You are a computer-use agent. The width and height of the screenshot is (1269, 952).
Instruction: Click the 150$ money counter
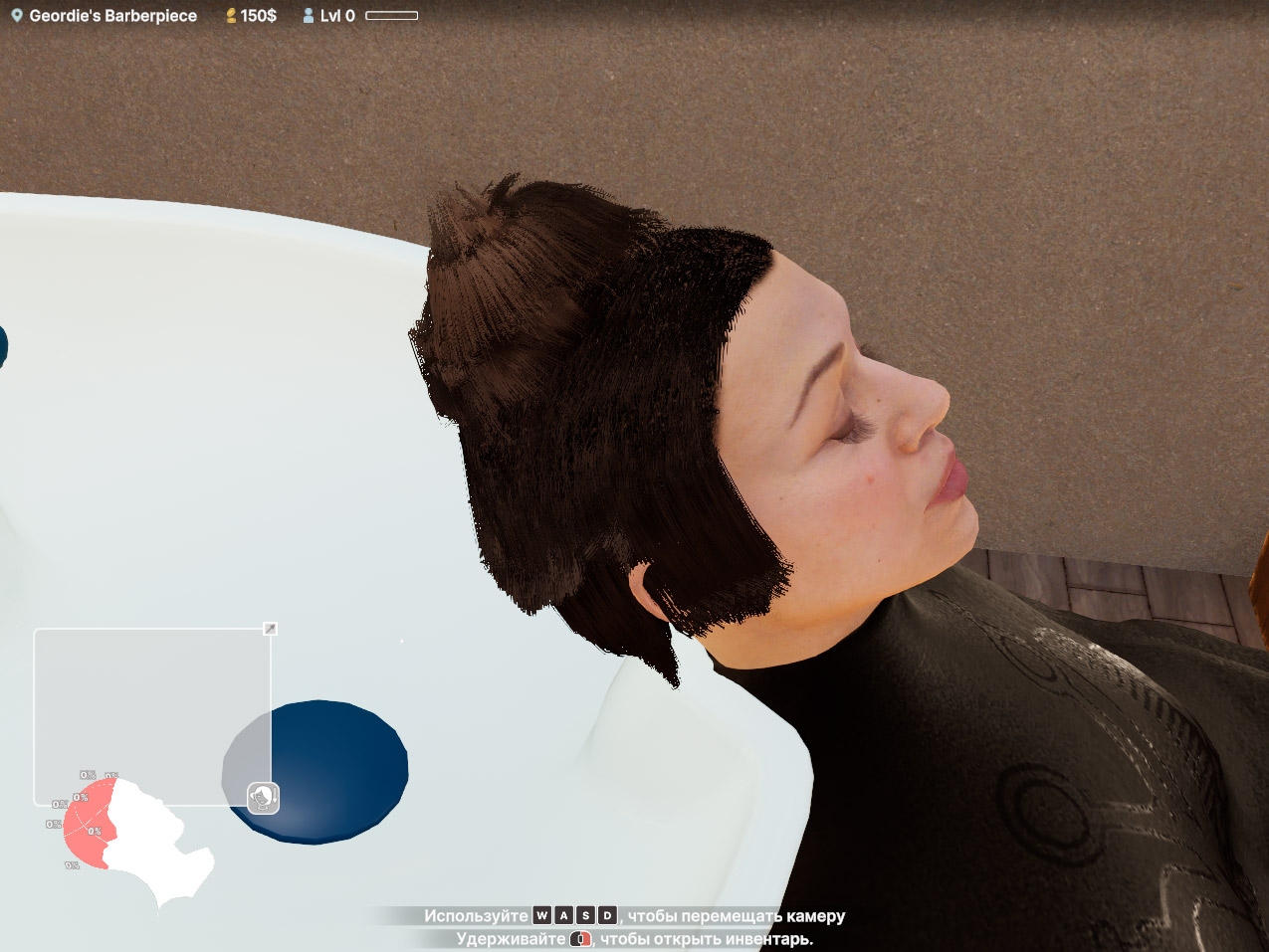tap(259, 16)
